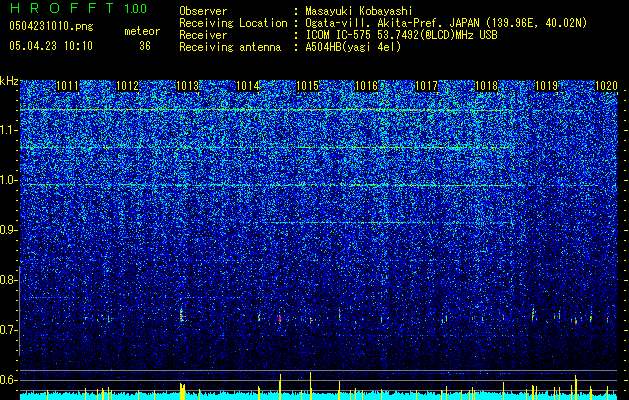Click the 'Observer' field label
The height and width of the screenshot is (400, 629).
pos(203,11)
